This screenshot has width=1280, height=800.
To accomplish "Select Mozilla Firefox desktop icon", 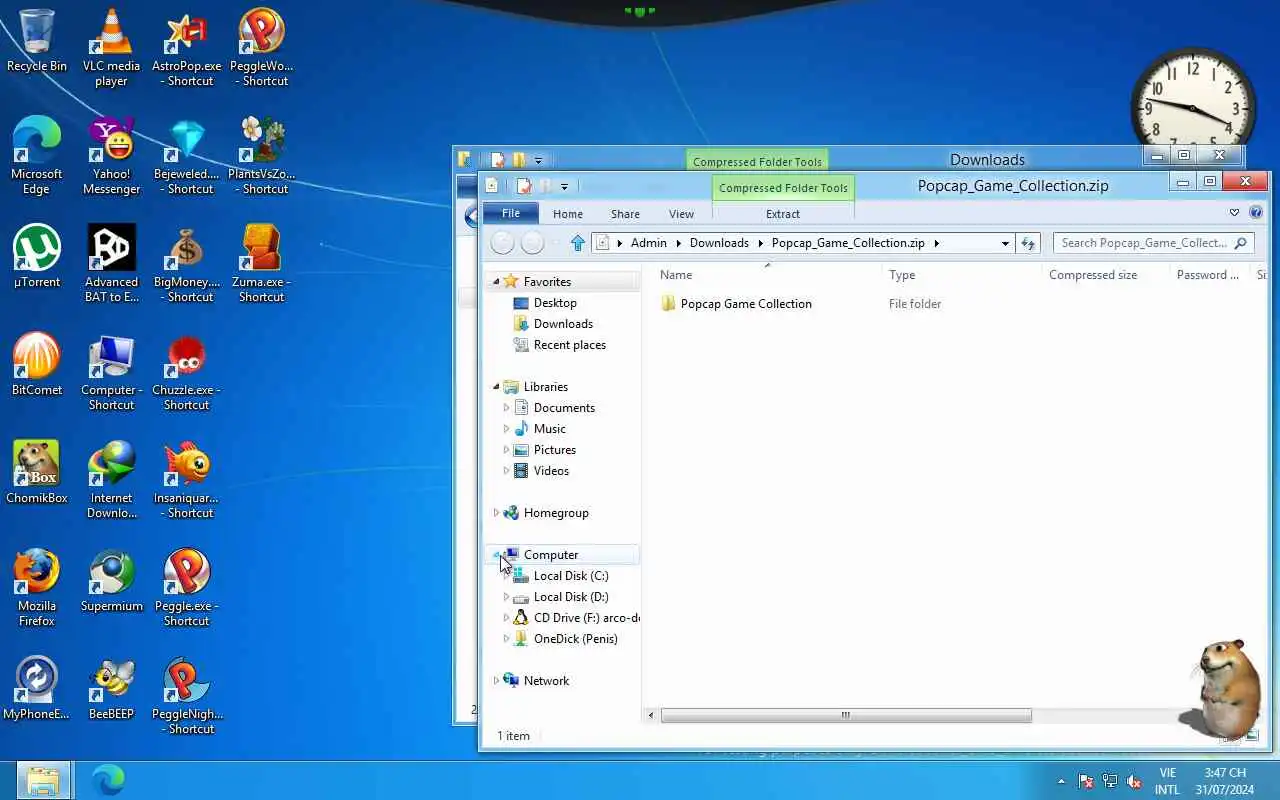I will click(37, 588).
